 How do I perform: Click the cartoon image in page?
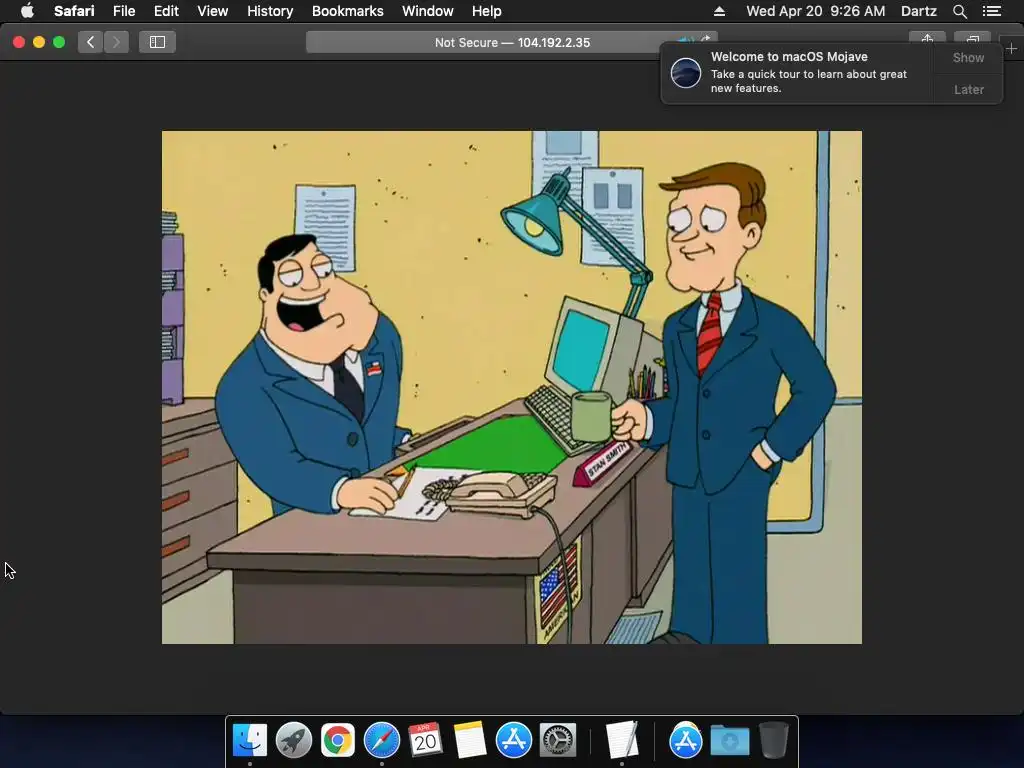pyautogui.click(x=512, y=387)
